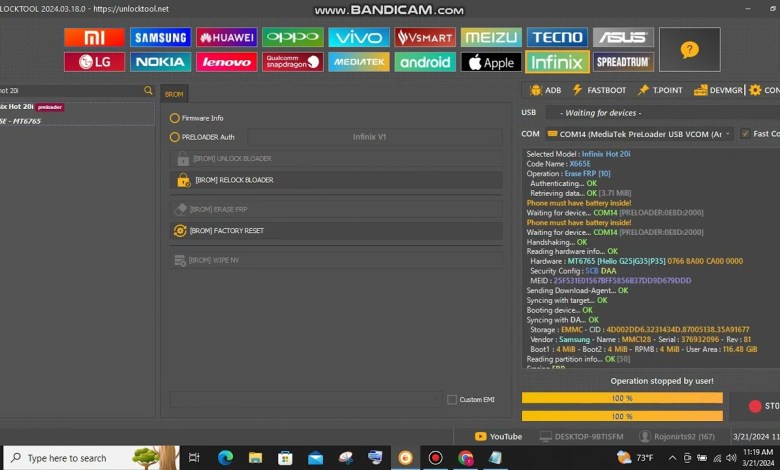Click the help question mark icon
This screenshot has width=780, height=470.
[689, 49]
